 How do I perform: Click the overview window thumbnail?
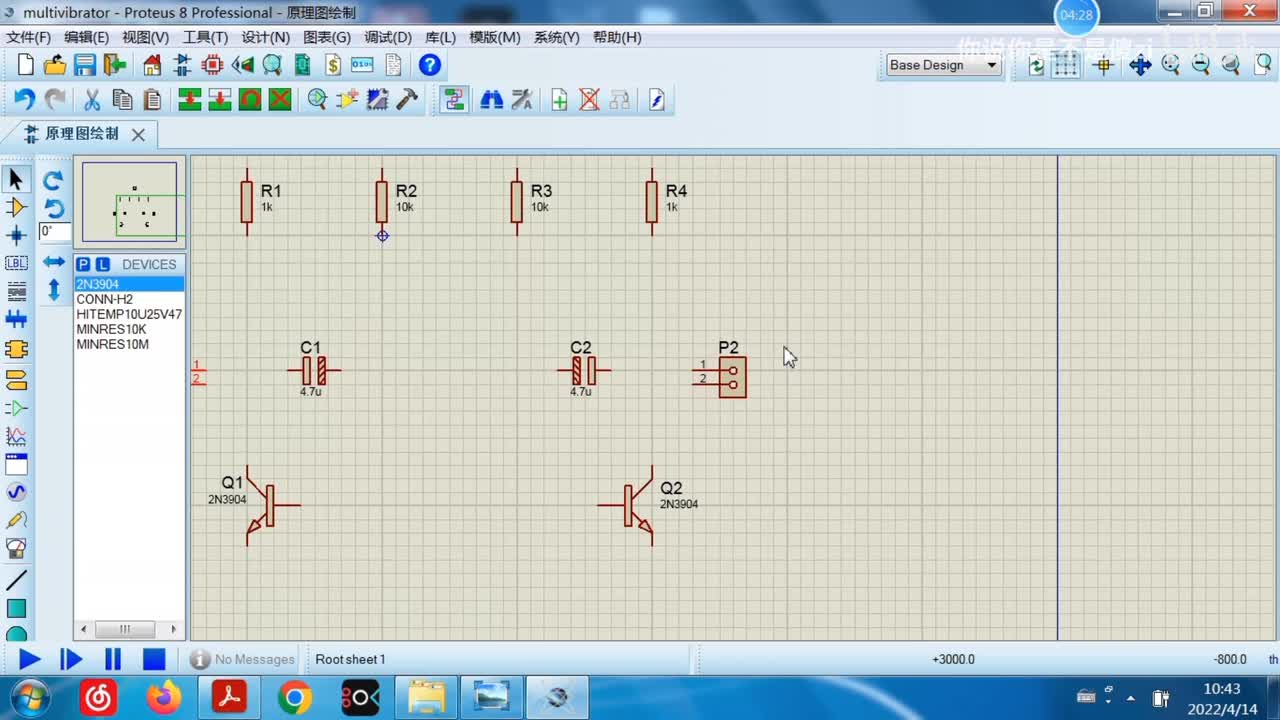[129, 202]
